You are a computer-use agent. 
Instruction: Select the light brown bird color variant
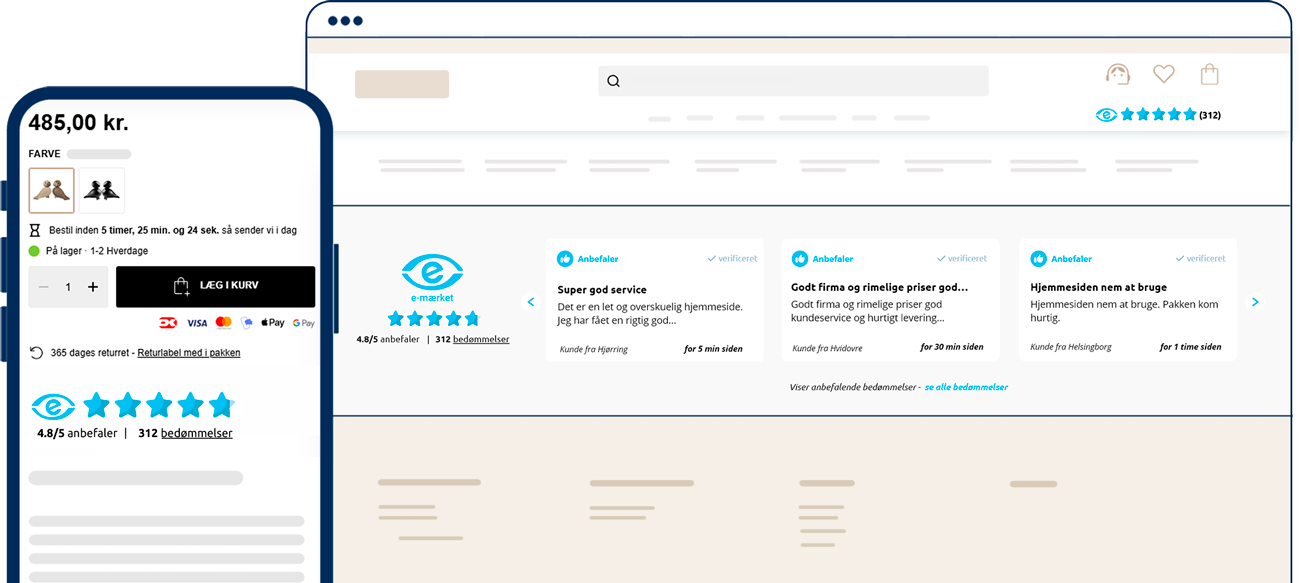[51, 190]
